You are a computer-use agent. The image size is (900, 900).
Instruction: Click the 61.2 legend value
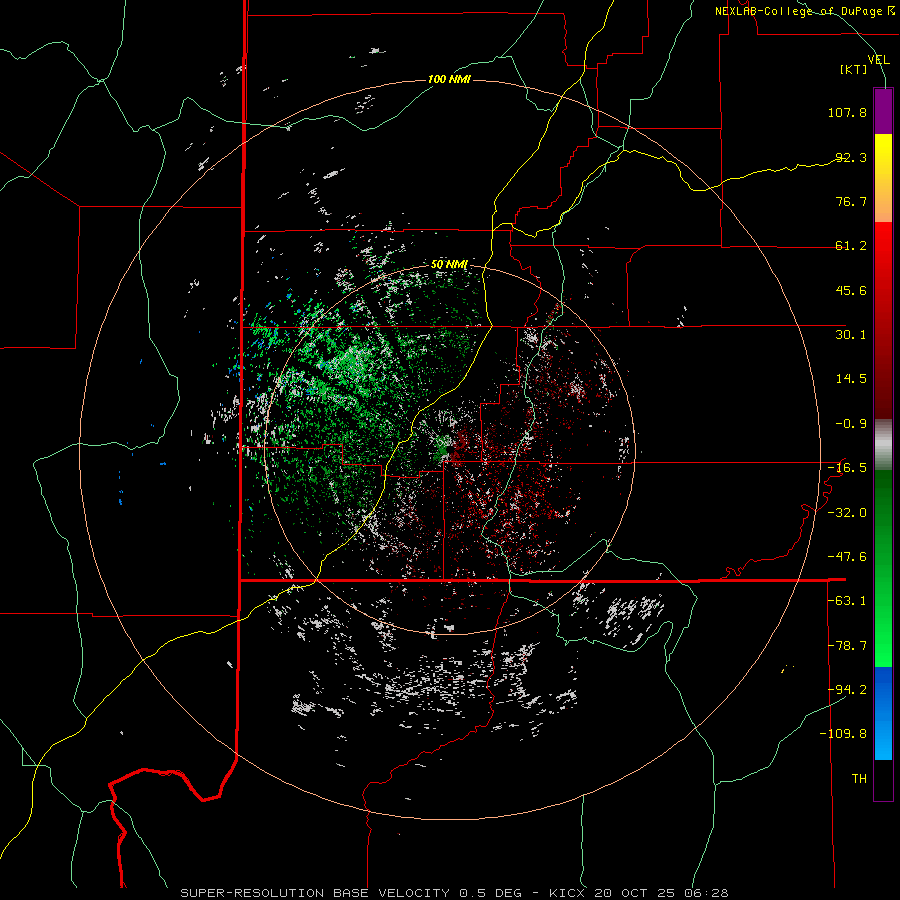pos(851,246)
